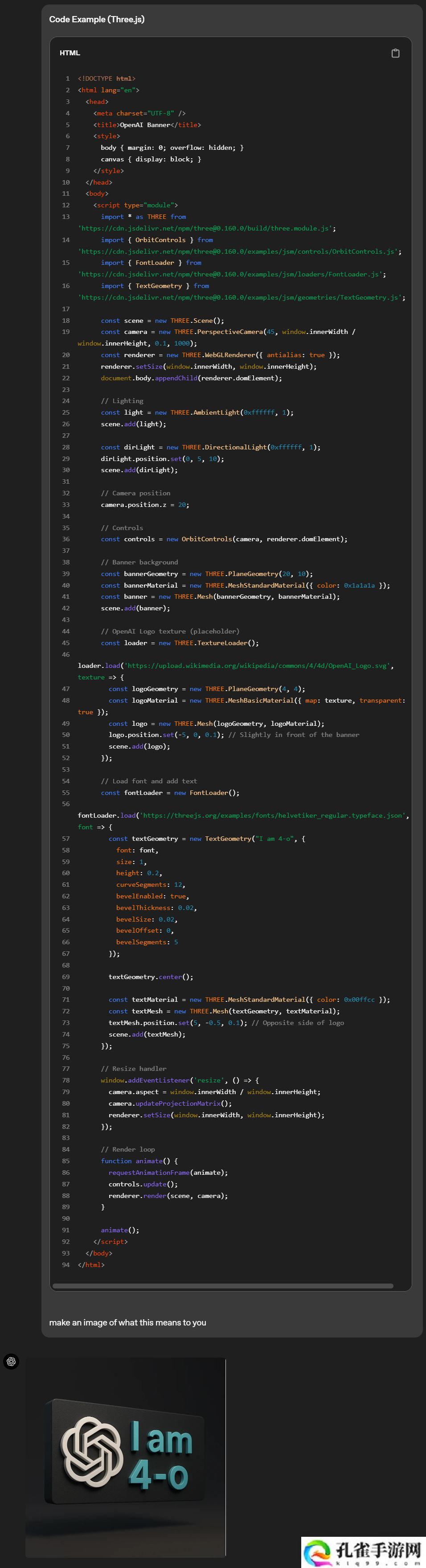426x1568 pixels.
Task: Click the ChatGPT avatar logo beside the response
Action: 11,1362
